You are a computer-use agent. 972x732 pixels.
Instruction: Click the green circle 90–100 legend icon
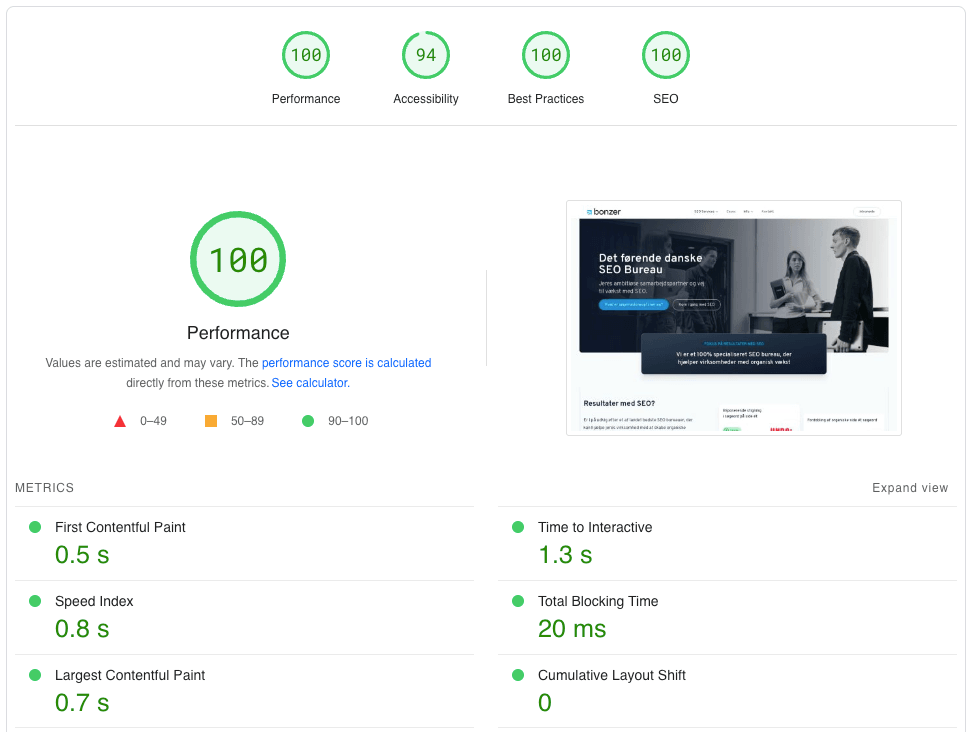pos(308,421)
